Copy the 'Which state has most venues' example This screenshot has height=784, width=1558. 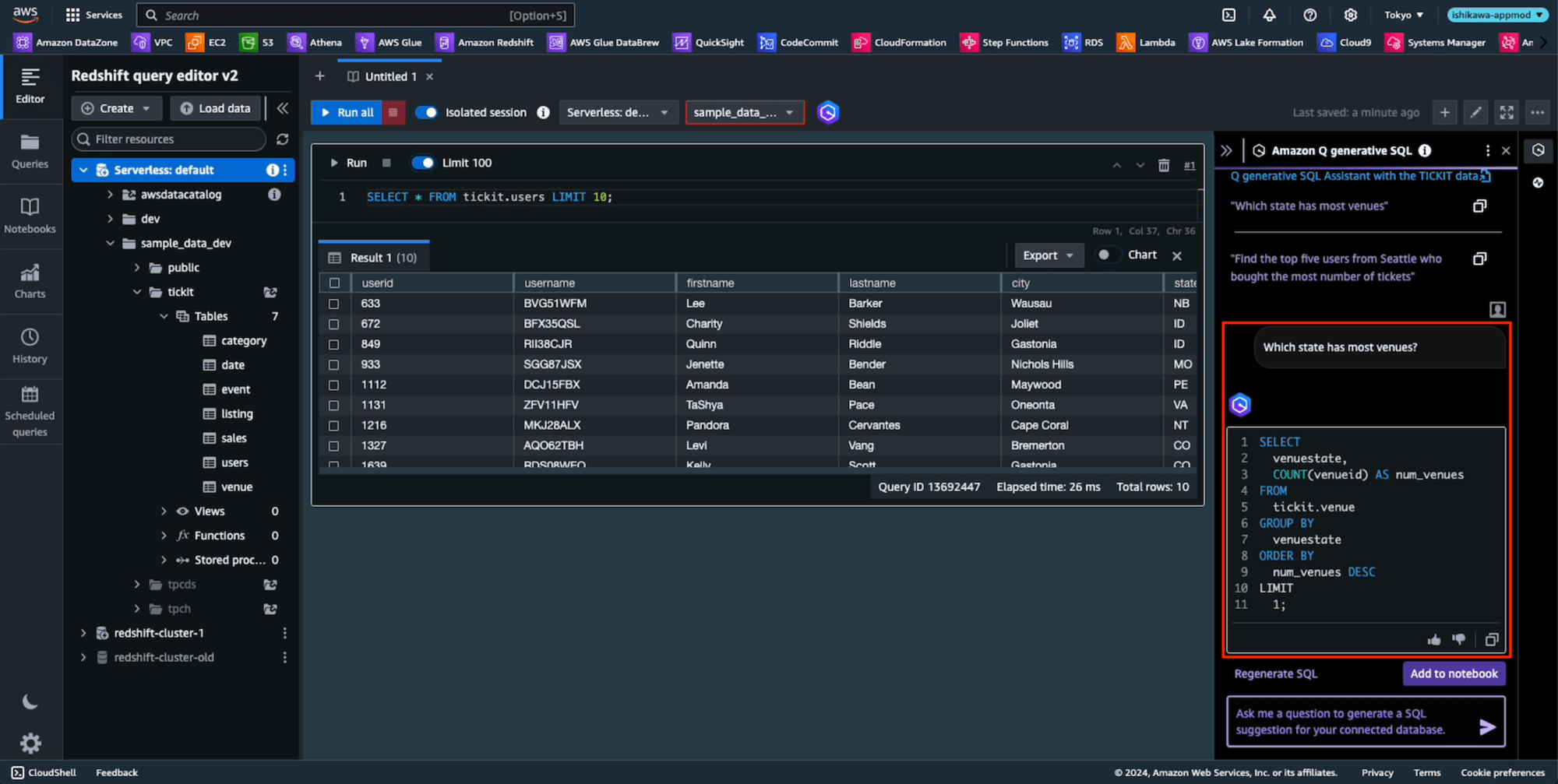1479,206
